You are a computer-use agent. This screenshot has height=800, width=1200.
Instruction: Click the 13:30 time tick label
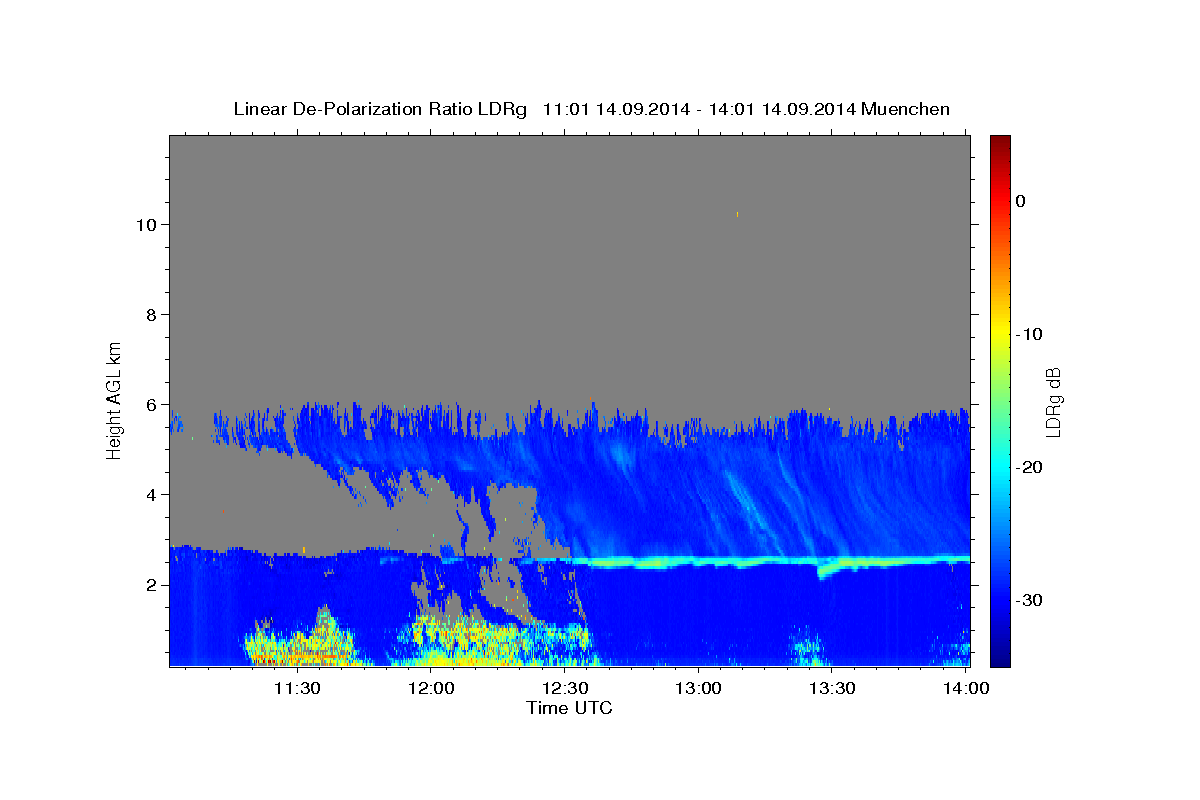pyautogui.click(x=831, y=688)
